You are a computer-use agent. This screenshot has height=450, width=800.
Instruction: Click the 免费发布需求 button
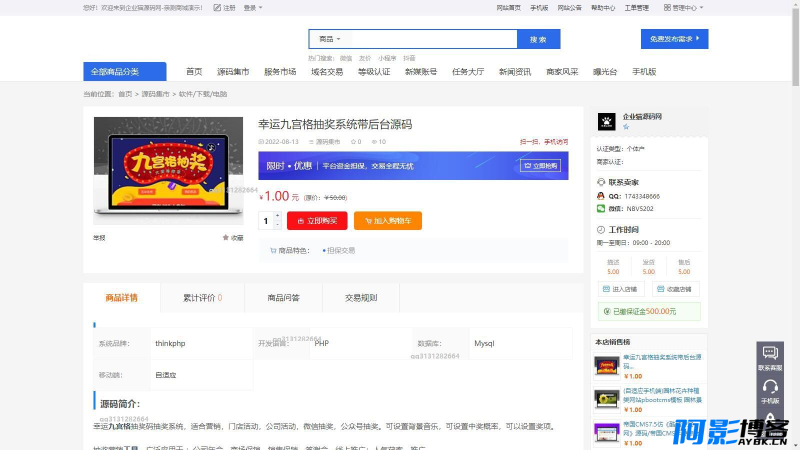[674, 39]
